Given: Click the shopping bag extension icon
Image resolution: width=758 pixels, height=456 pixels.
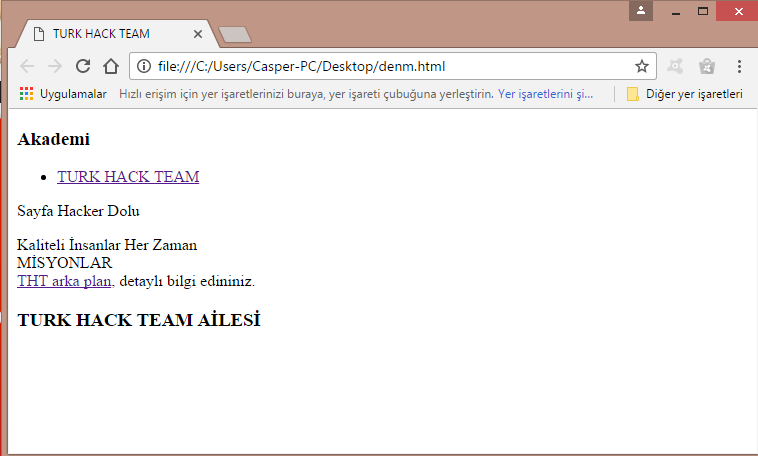Looking at the screenshot, I should pyautogui.click(x=707, y=66).
